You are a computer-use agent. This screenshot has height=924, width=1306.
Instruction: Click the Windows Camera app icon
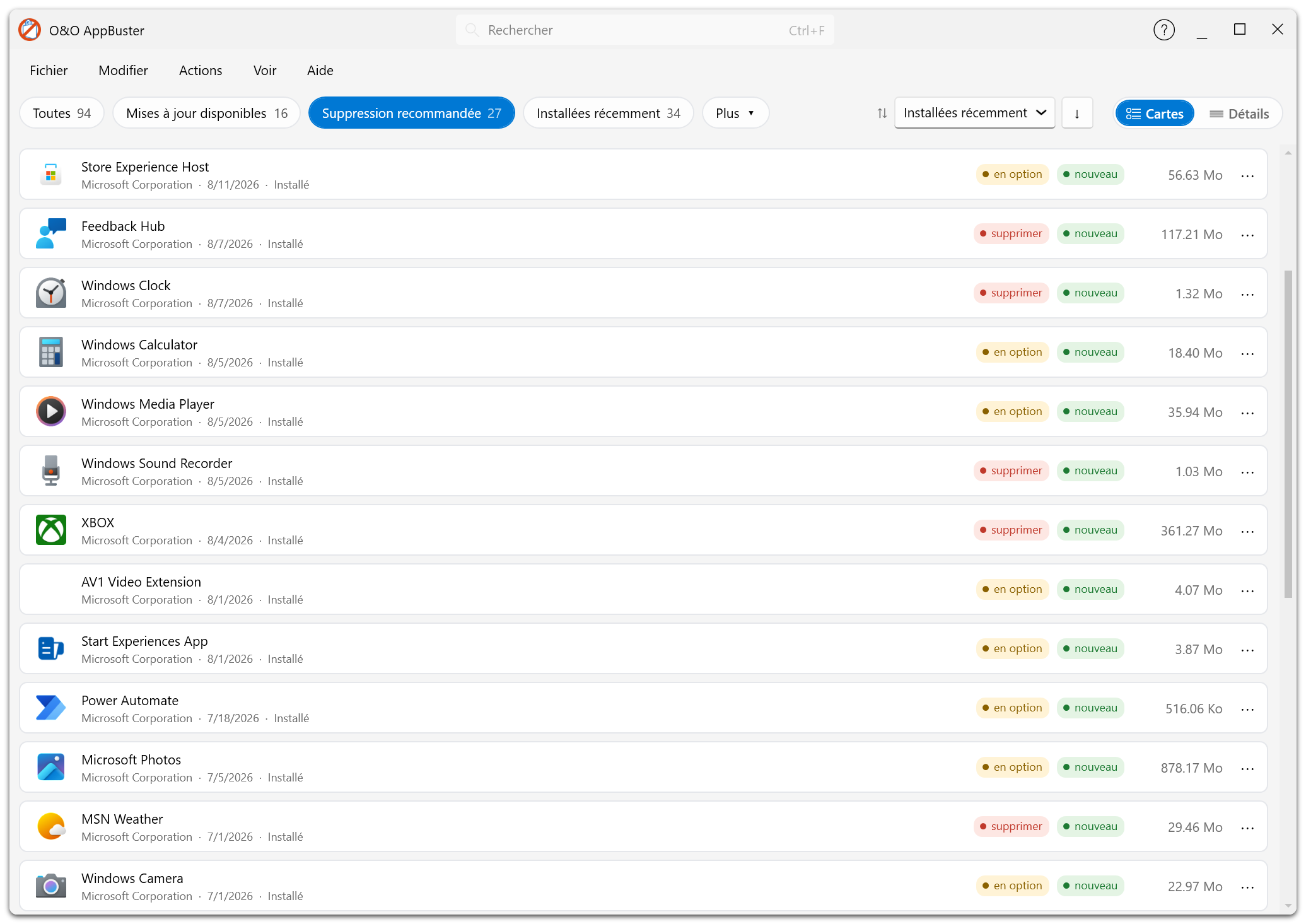pyautogui.click(x=51, y=886)
